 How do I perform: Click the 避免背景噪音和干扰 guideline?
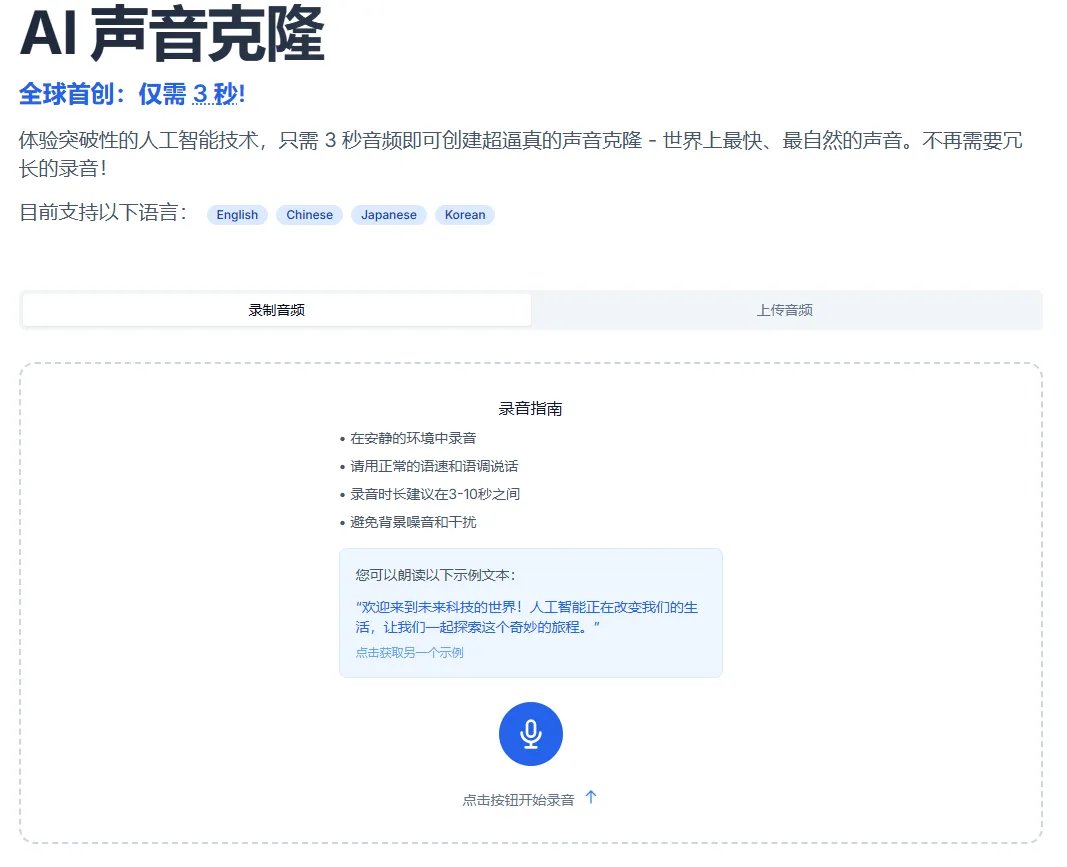click(408, 522)
